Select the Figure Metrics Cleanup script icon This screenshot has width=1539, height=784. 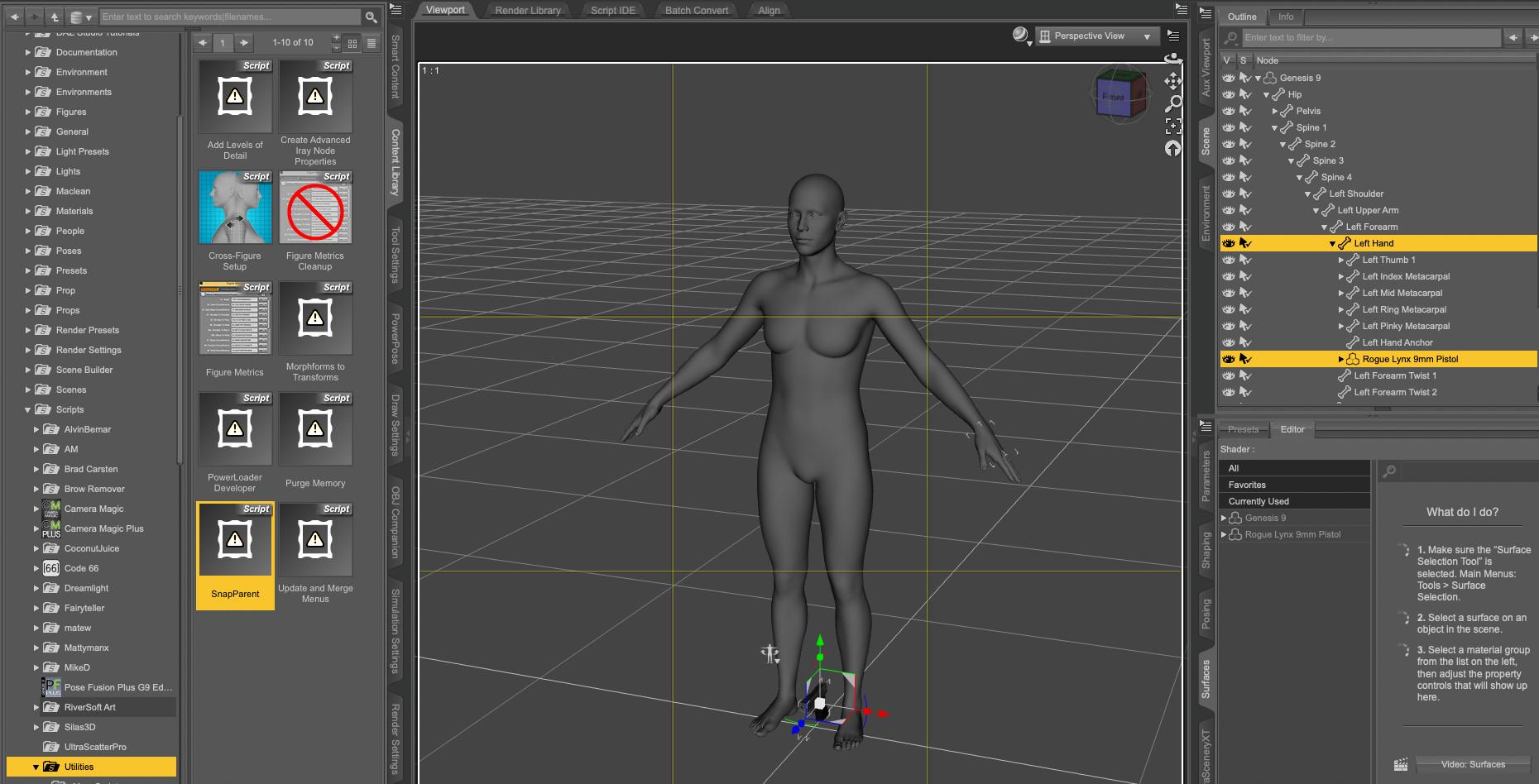point(315,208)
